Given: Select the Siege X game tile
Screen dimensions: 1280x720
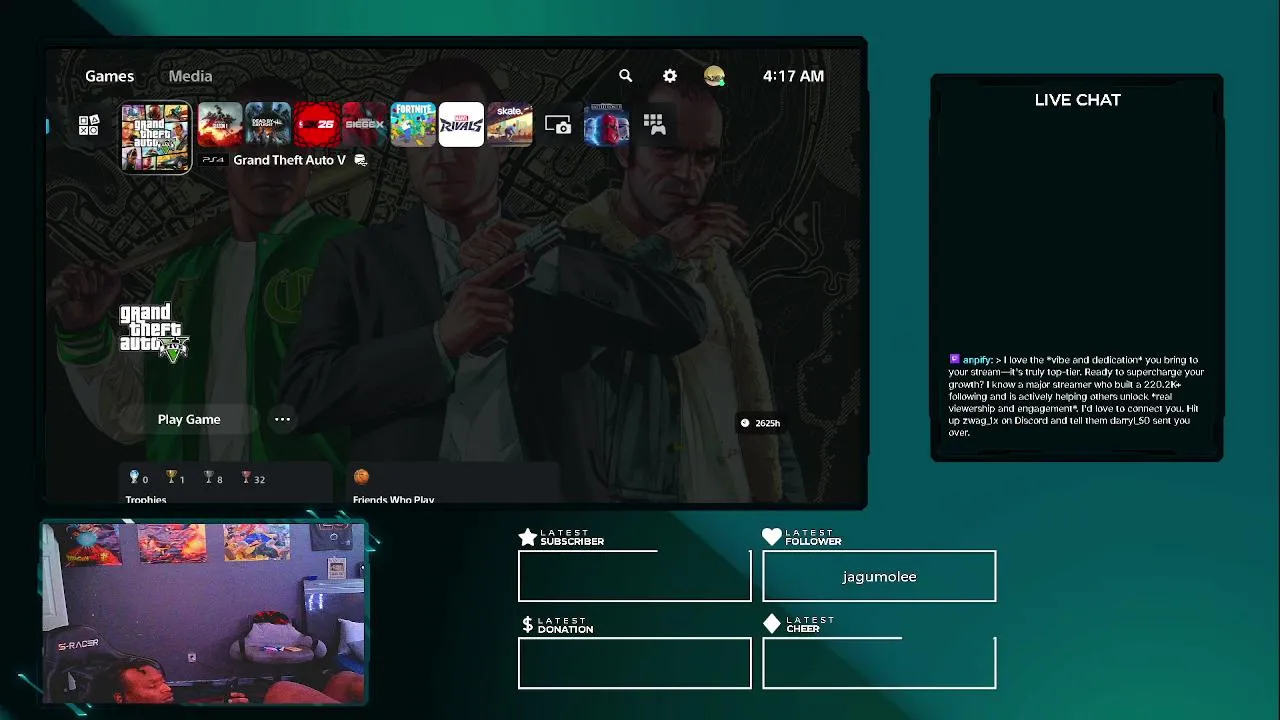Looking at the screenshot, I should tap(364, 125).
